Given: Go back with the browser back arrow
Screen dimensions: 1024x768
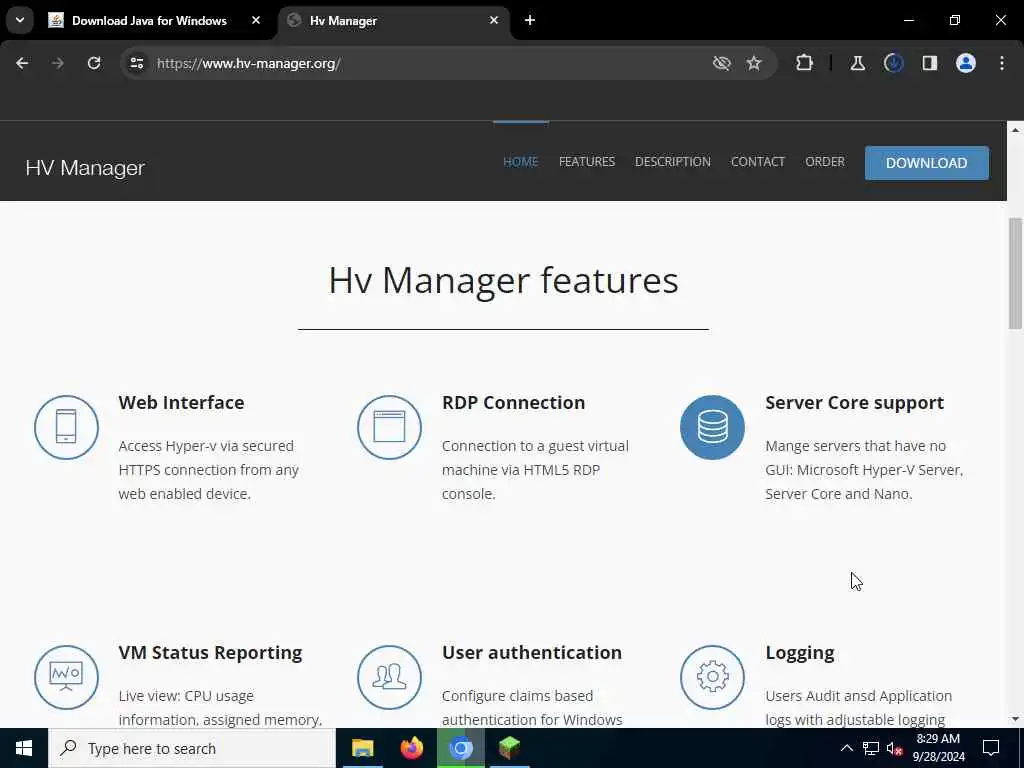Looking at the screenshot, I should tap(22, 63).
